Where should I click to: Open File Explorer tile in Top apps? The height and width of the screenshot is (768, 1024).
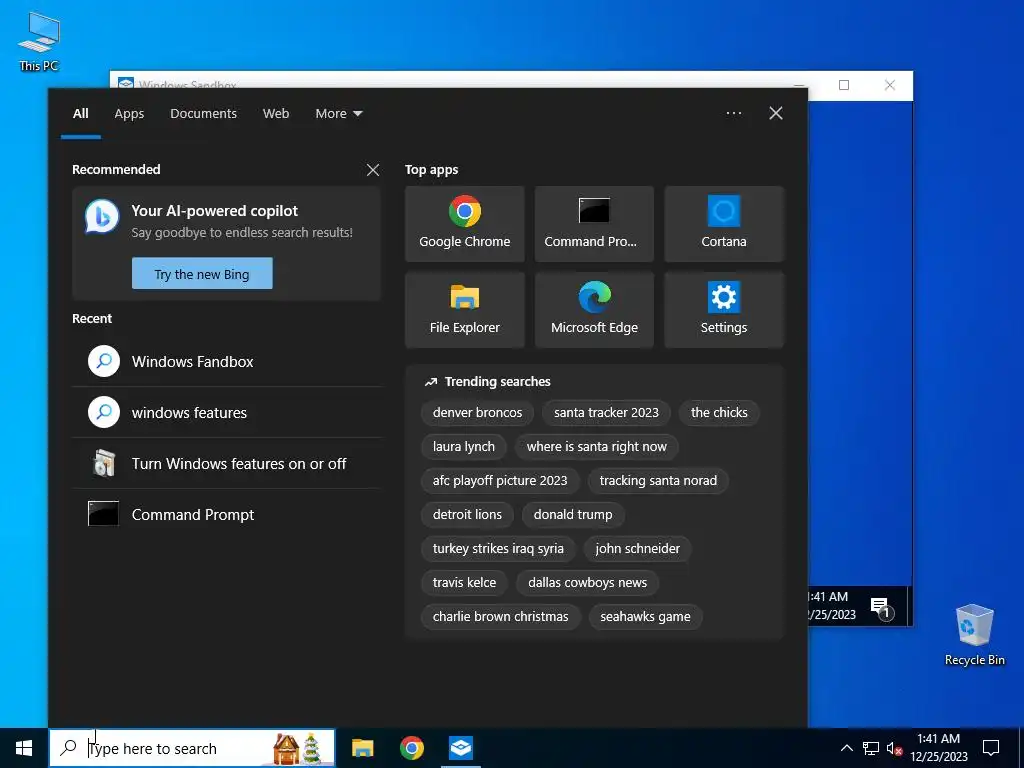pos(464,310)
